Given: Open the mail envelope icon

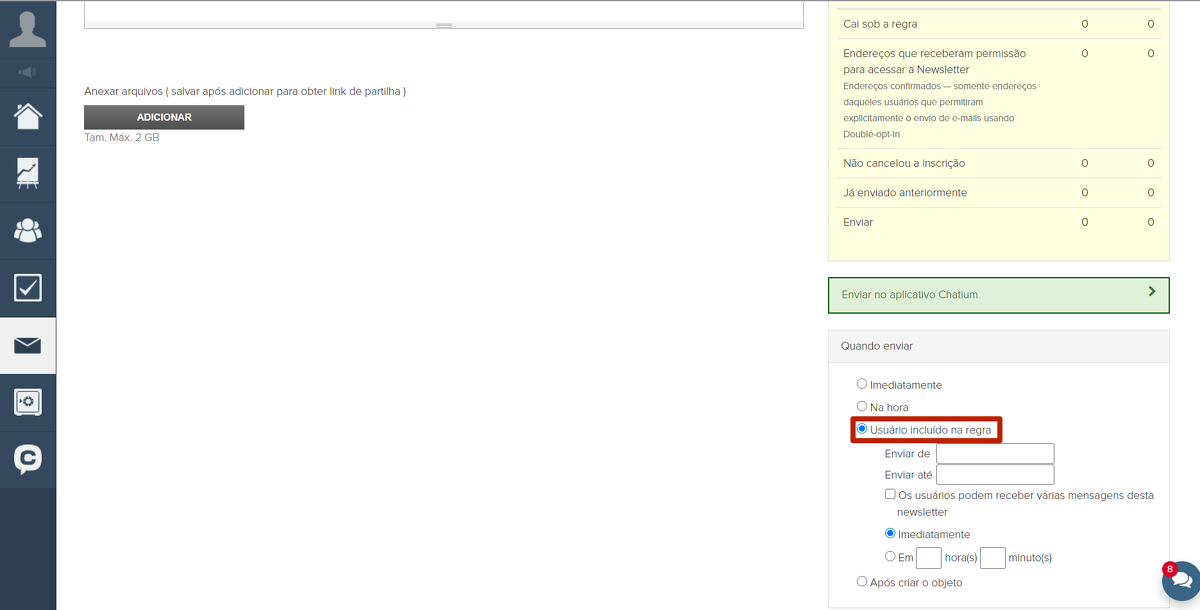Looking at the screenshot, I should pos(28,346).
